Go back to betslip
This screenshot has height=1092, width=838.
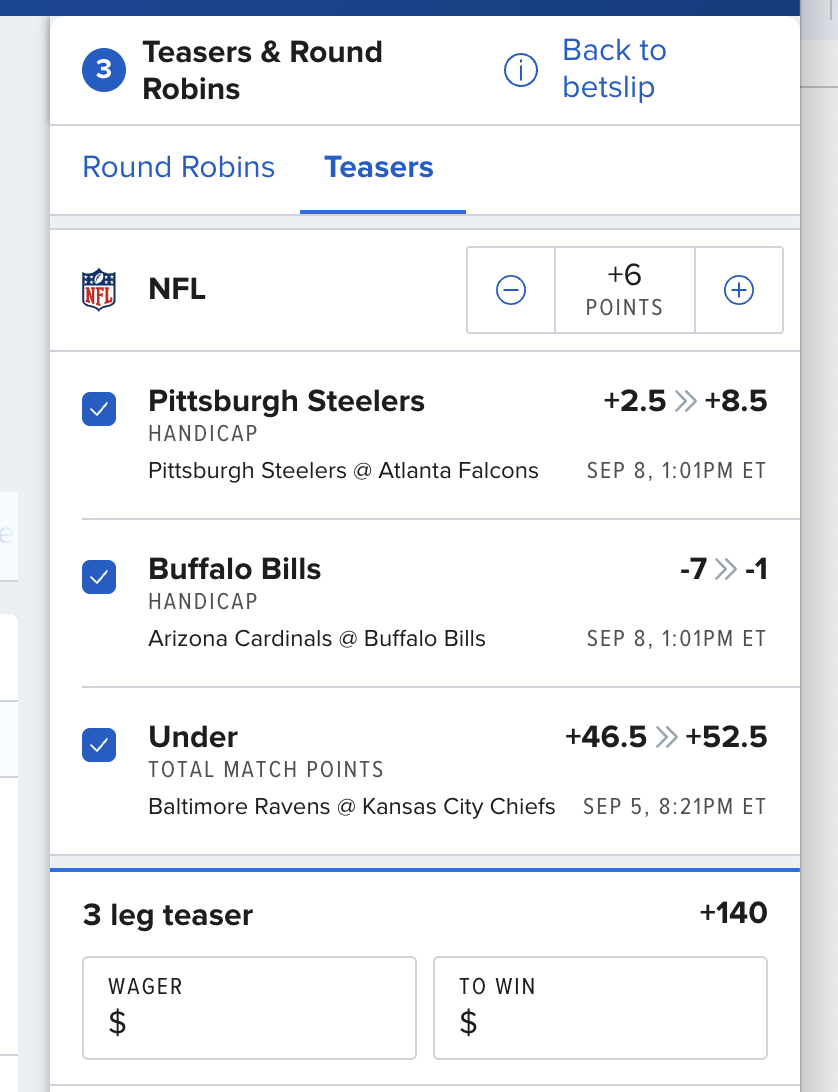614,68
